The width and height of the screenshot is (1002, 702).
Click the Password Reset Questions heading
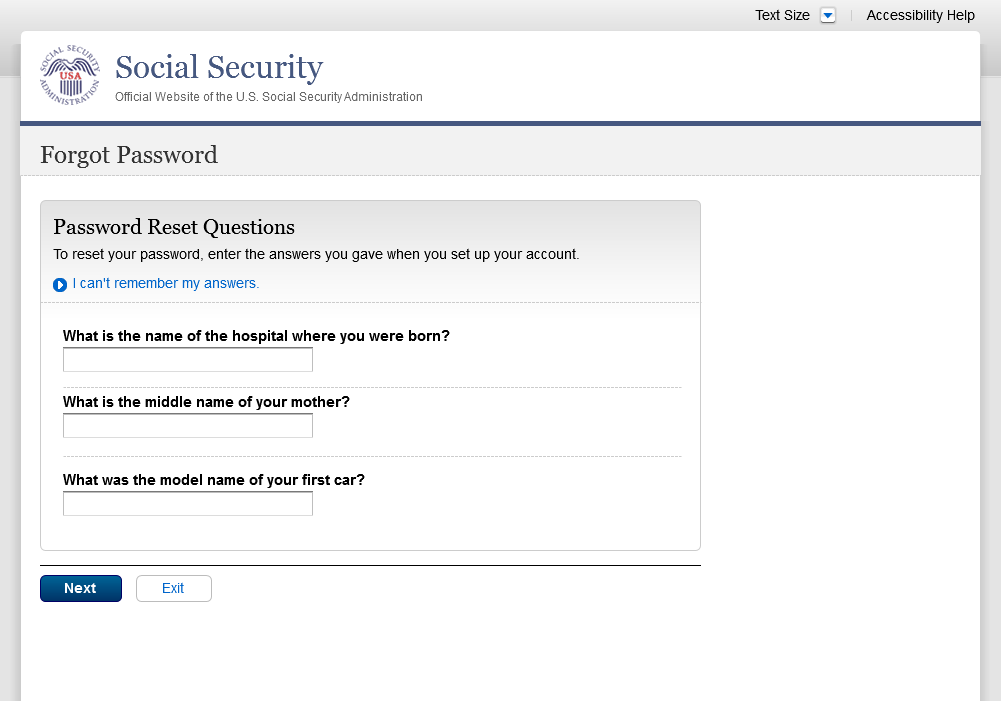(174, 226)
